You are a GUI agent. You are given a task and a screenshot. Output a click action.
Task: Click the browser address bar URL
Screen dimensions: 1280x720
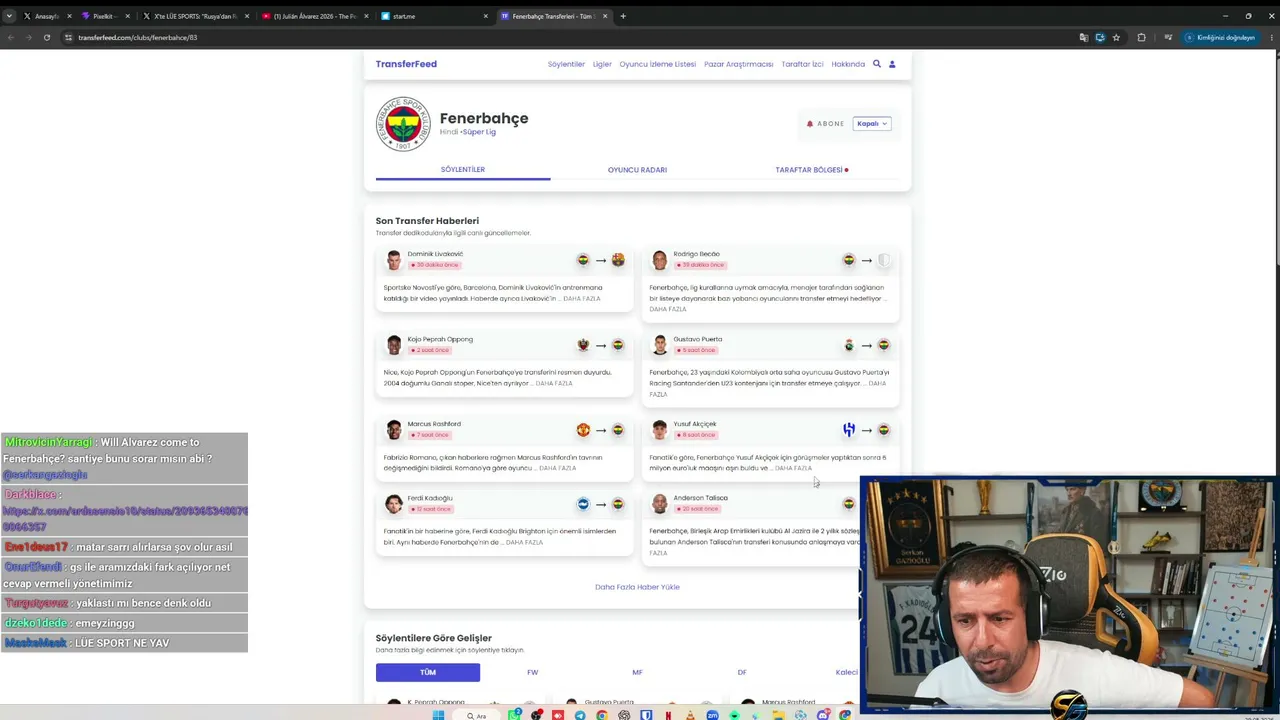tap(138, 37)
